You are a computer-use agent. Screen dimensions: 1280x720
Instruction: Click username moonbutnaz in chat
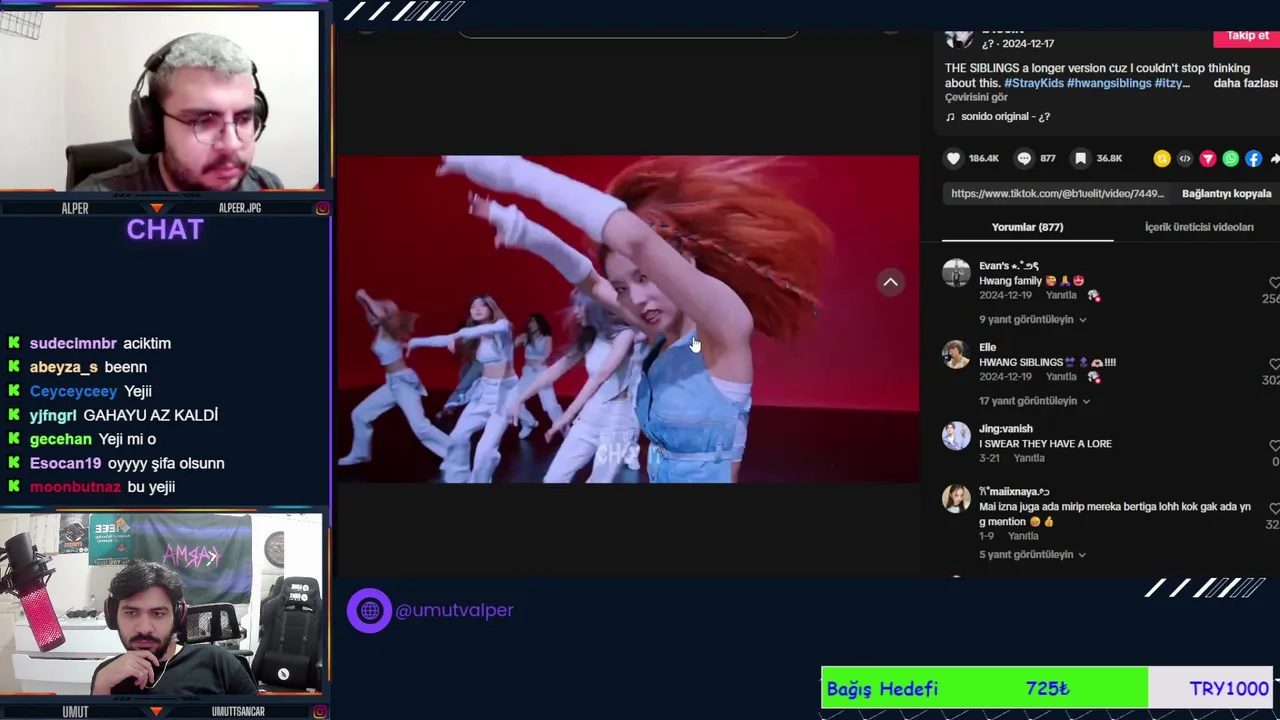click(75, 487)
